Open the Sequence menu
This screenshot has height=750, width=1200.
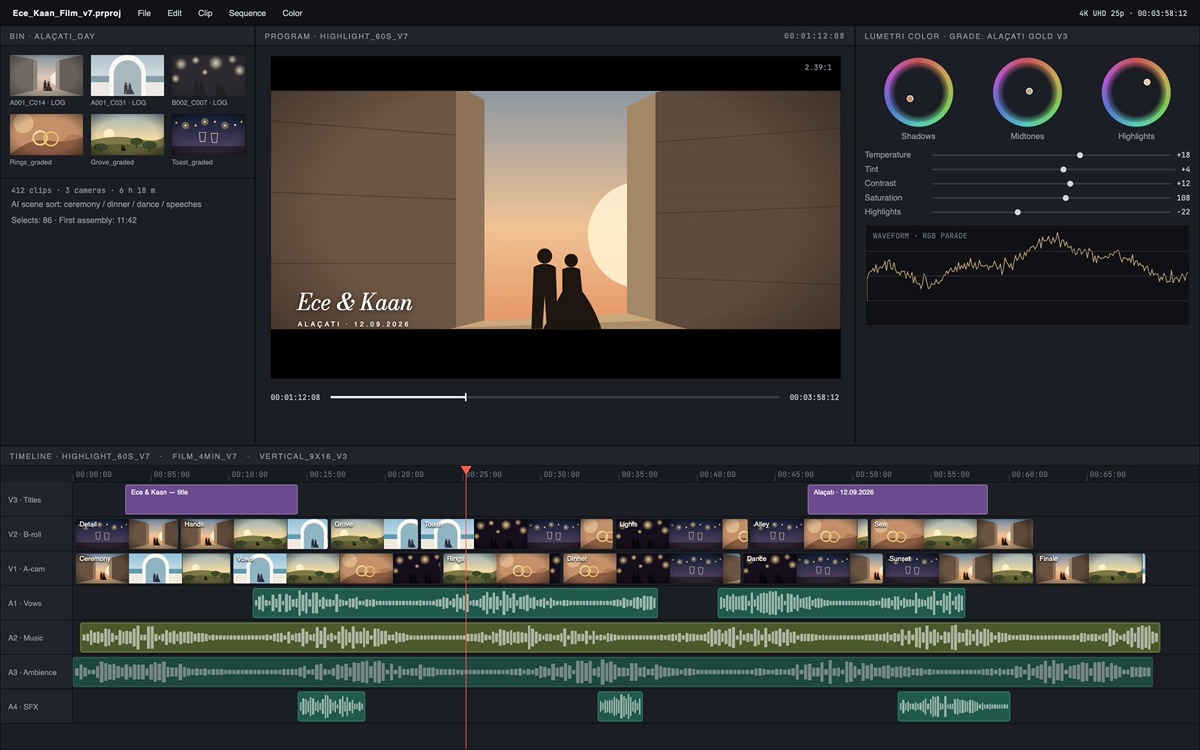click(x=247, y=13)
